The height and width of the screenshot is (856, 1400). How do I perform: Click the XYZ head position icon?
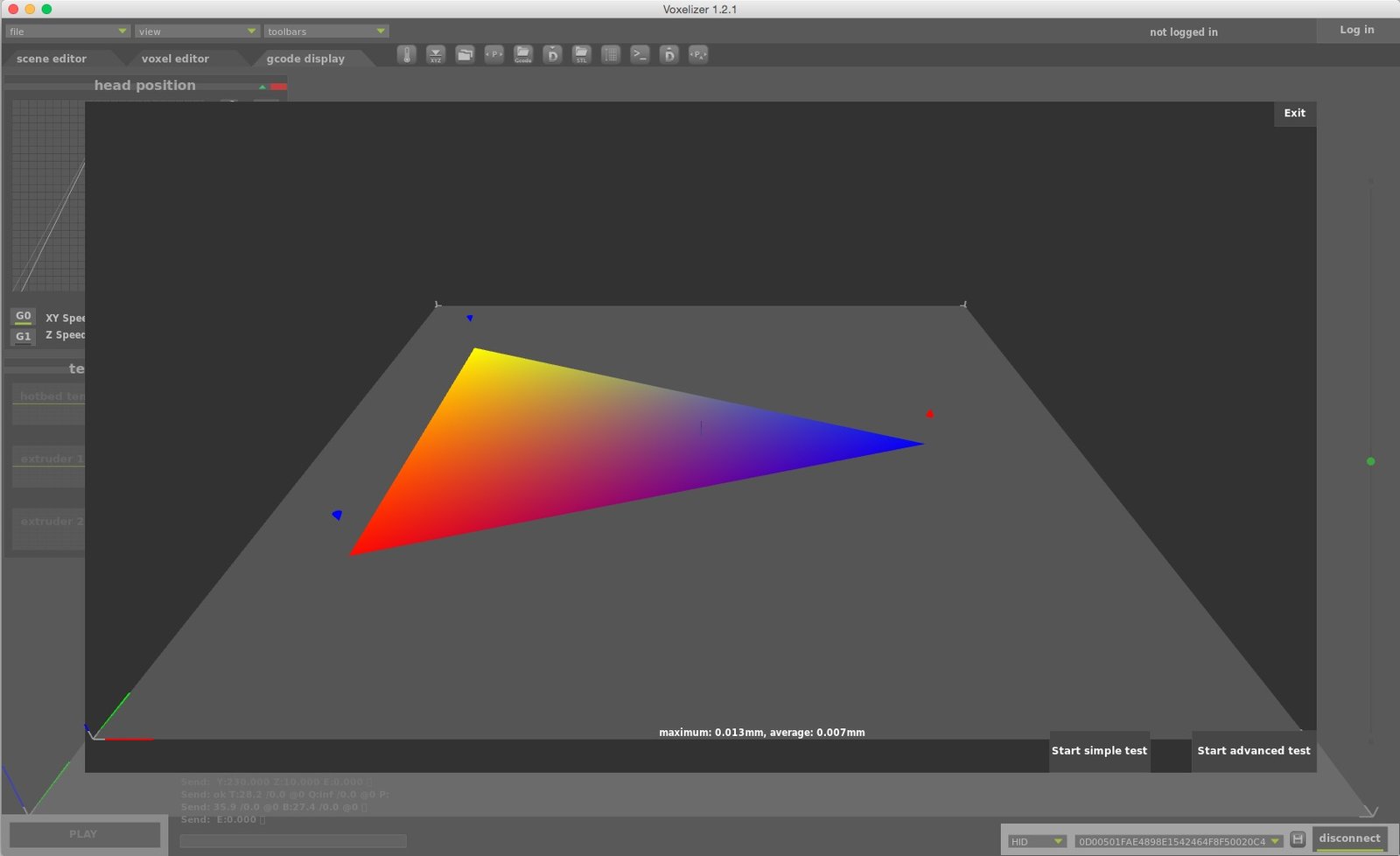coord(436,54)
